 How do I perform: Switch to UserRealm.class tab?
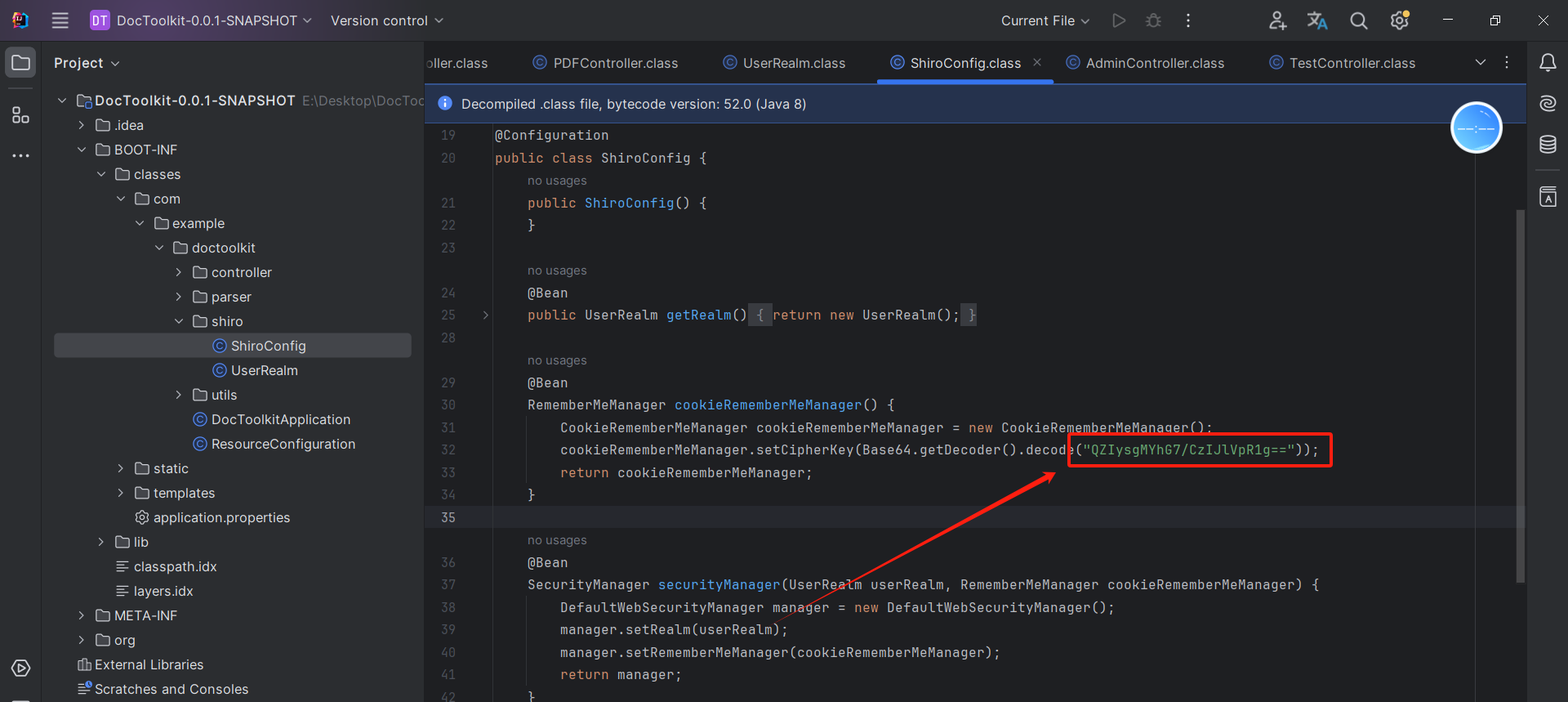784,63
